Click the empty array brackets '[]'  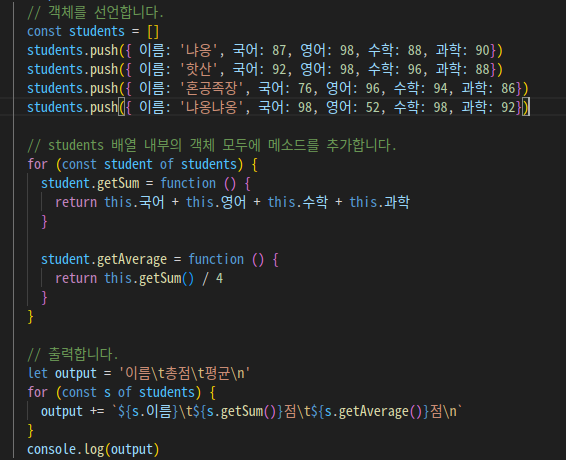tap(153, 31)
